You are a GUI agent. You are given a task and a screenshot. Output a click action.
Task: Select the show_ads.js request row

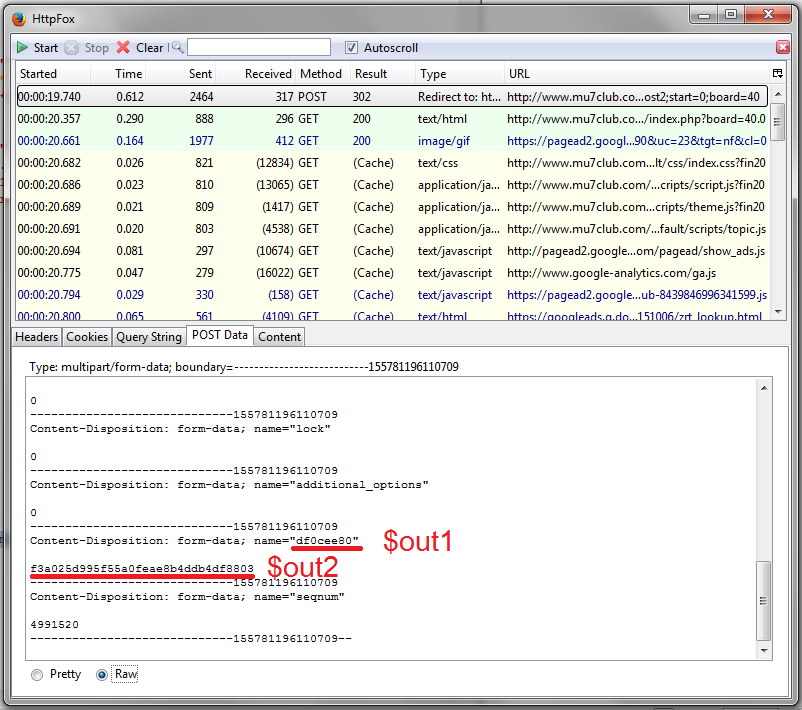click(x=392, y=251)
